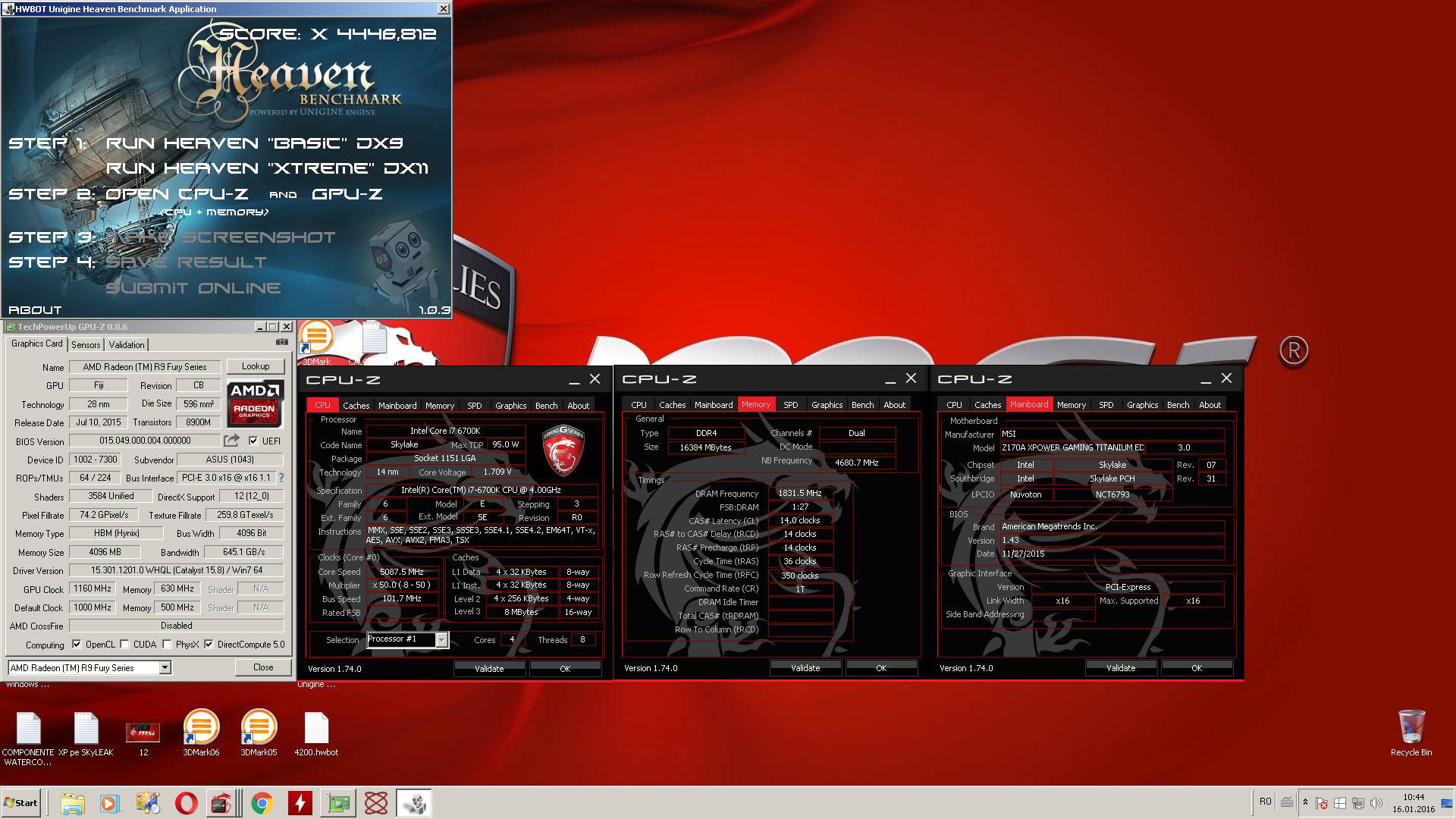The width and height of the screenshot is (1456, 819).
Task: Click Validate in the right CPU-Z Mainboard window
Action: pyautogui.click(x=1121, y=668)
